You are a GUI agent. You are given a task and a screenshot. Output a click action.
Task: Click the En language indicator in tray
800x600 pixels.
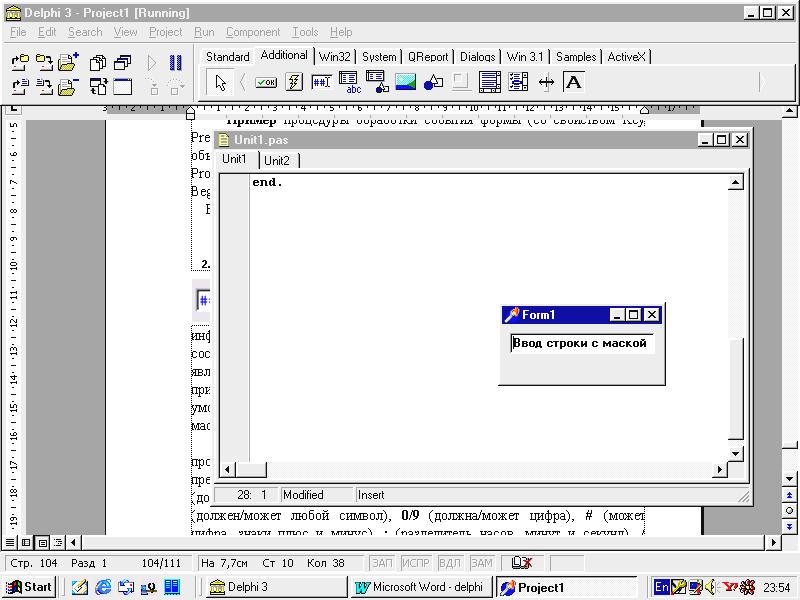click(x=661, y=587)
